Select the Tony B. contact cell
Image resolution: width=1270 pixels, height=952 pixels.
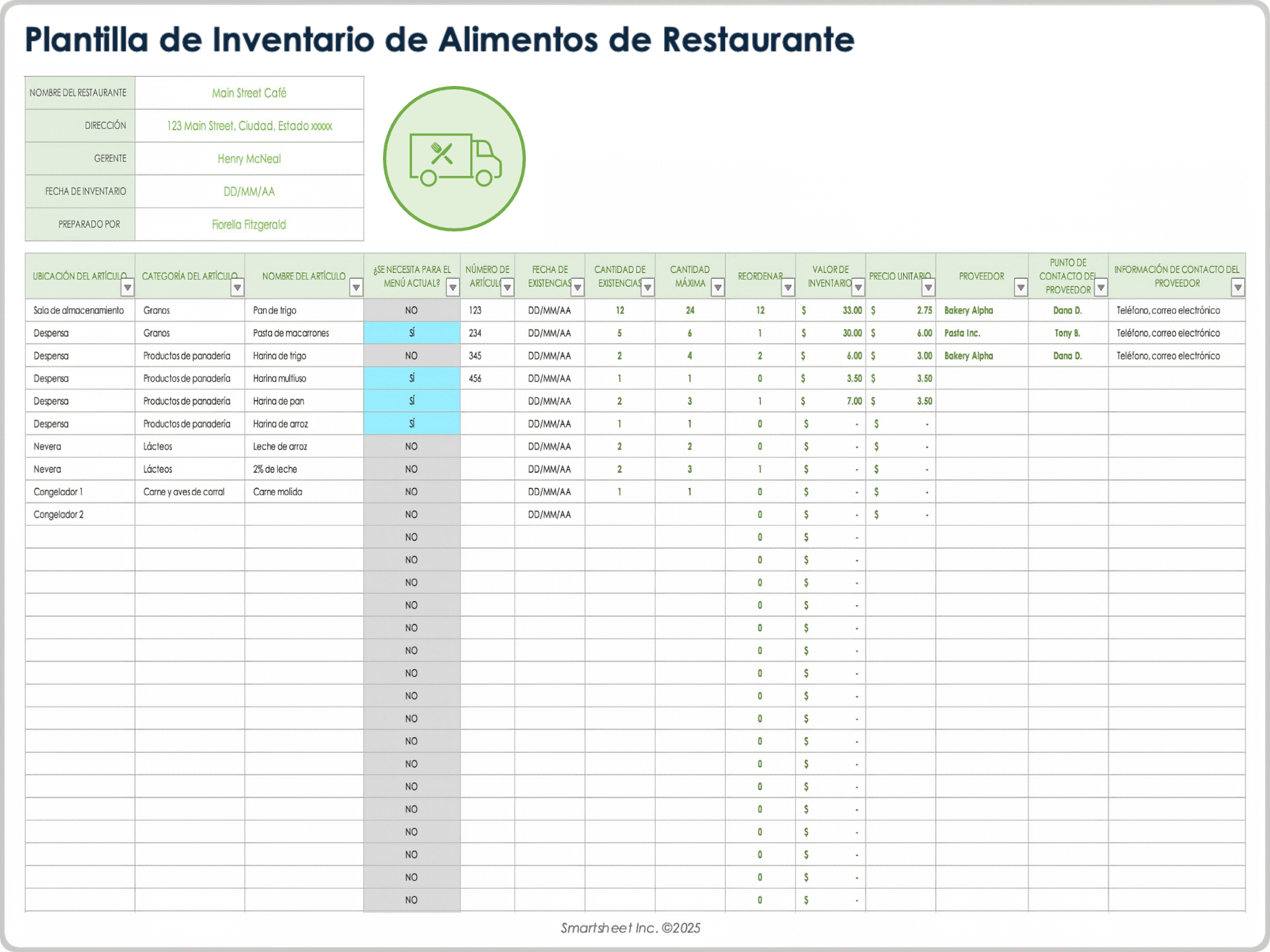click(1068, 333)
